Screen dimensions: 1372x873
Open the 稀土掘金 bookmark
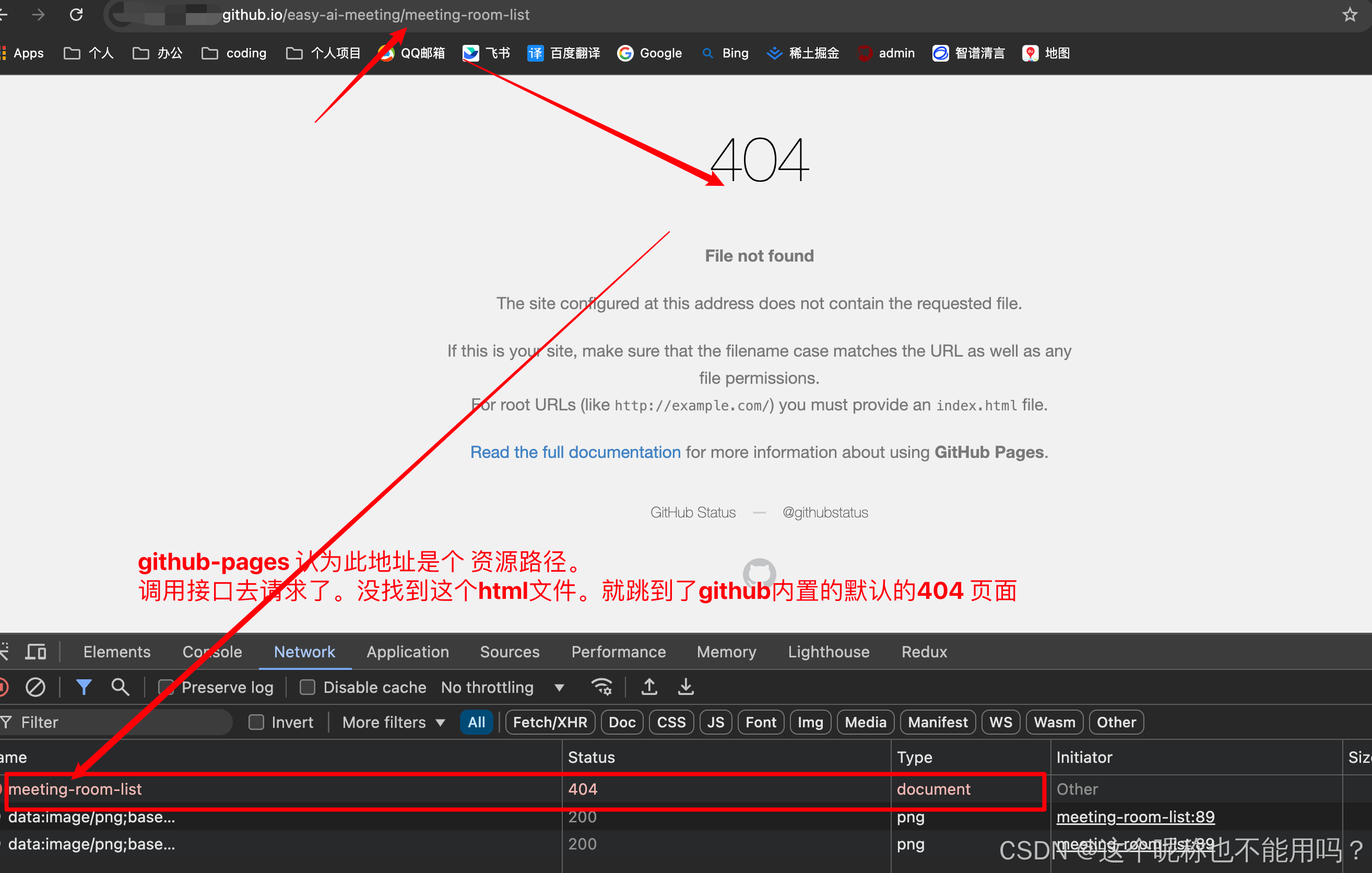[x=803, y=53]
